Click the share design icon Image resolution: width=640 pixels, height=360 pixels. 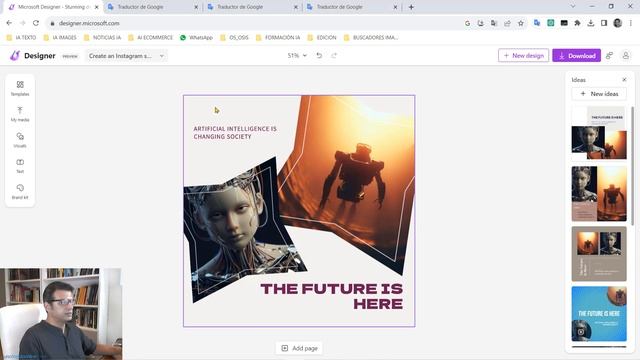[609, 56]
